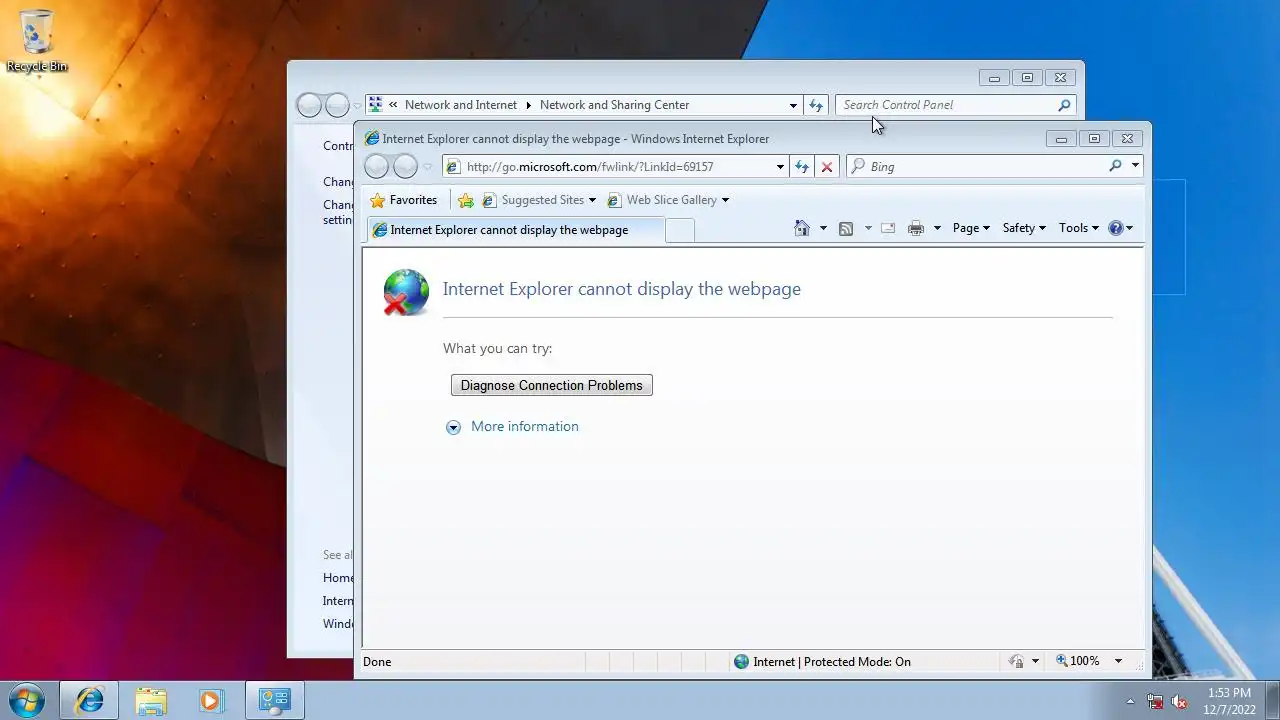Viewport: 1280px width, 720px height.
Task: Click the Print icon
Action: coord(916,228)
